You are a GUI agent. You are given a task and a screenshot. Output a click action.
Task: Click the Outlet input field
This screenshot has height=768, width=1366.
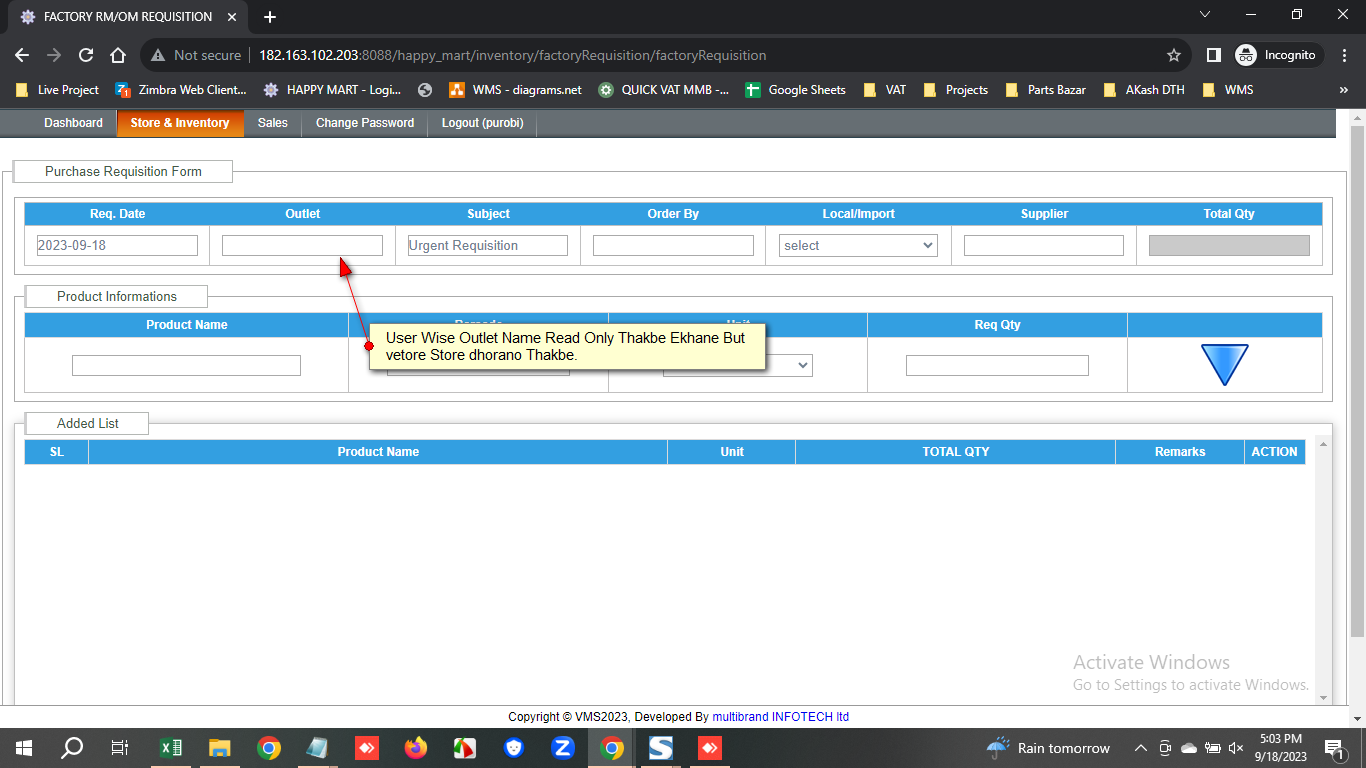302,245
